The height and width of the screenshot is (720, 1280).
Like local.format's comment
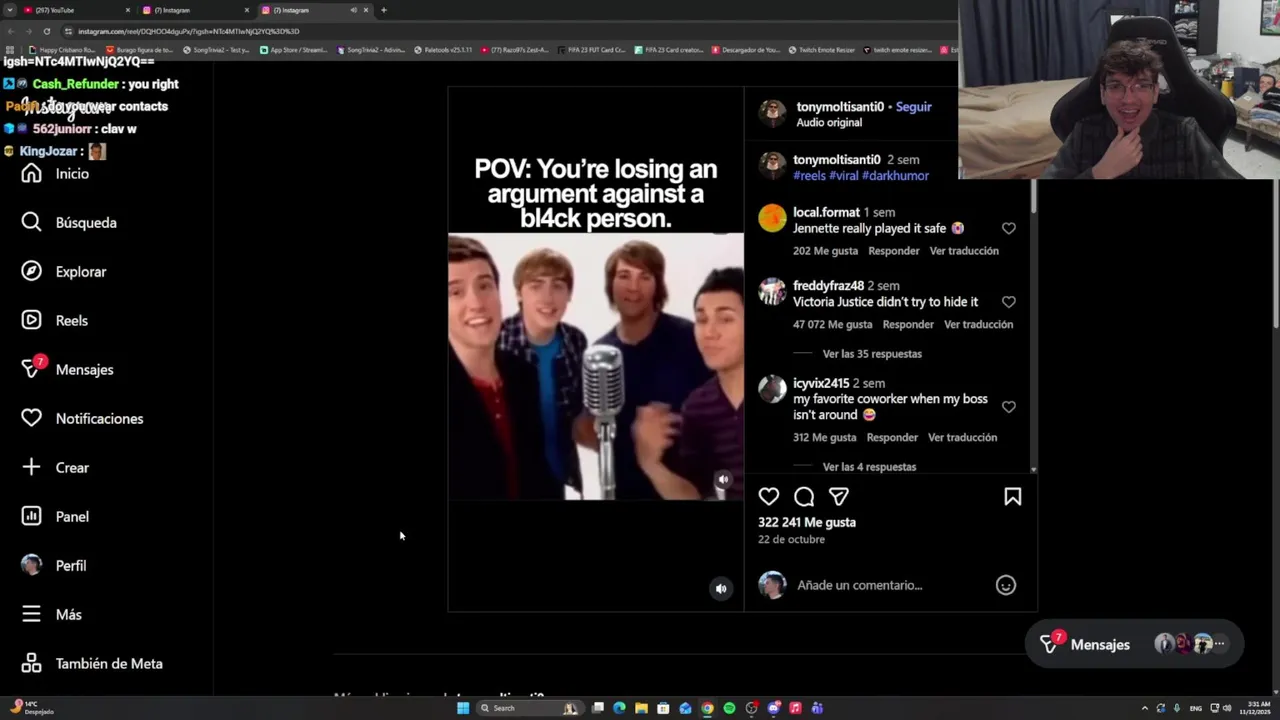tap(1009, 229)
